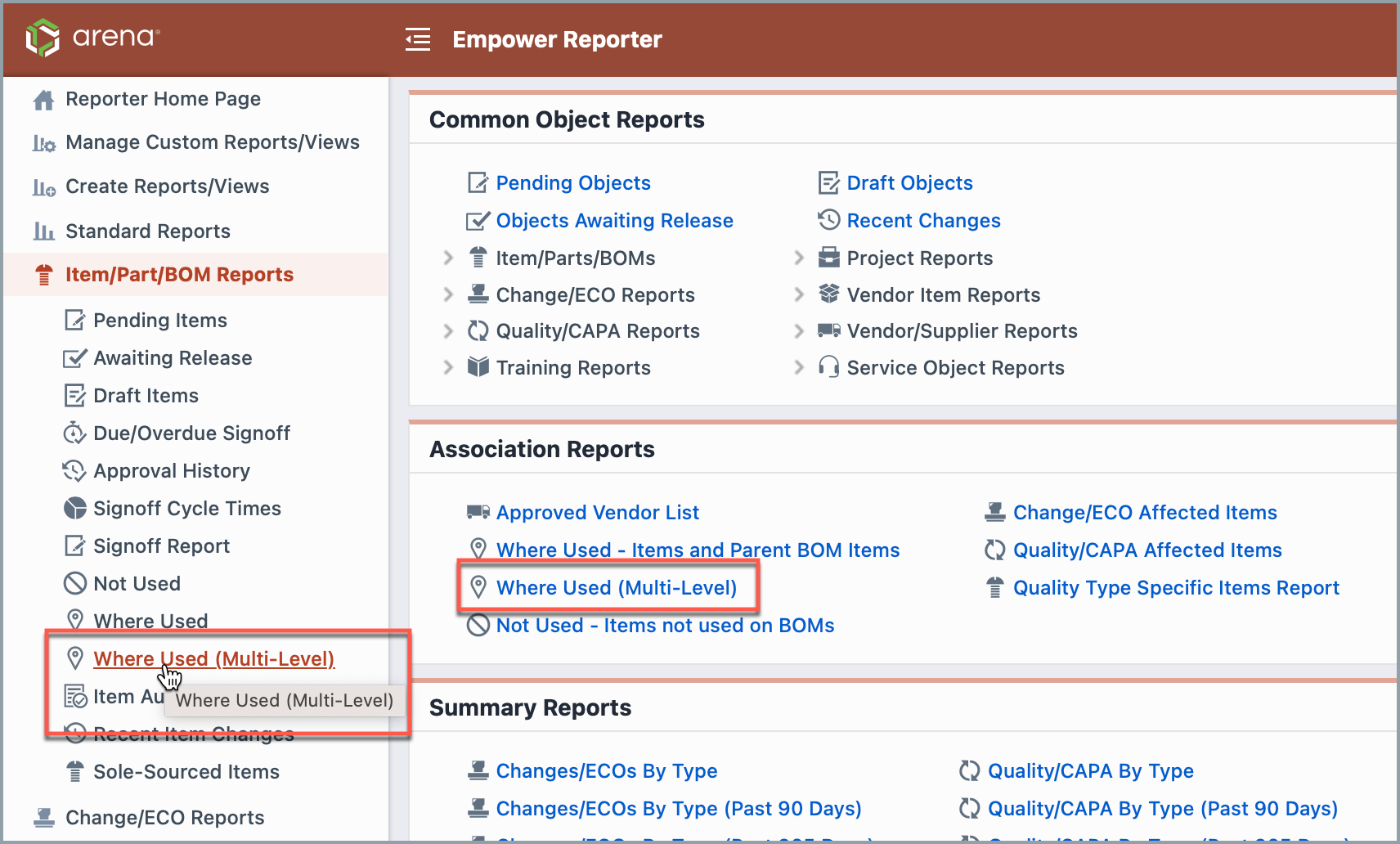The height and width of the screenshot is (844, 1400).
Task: Click the icon beside Signoff Report
Action: click(x=74, y=545)
